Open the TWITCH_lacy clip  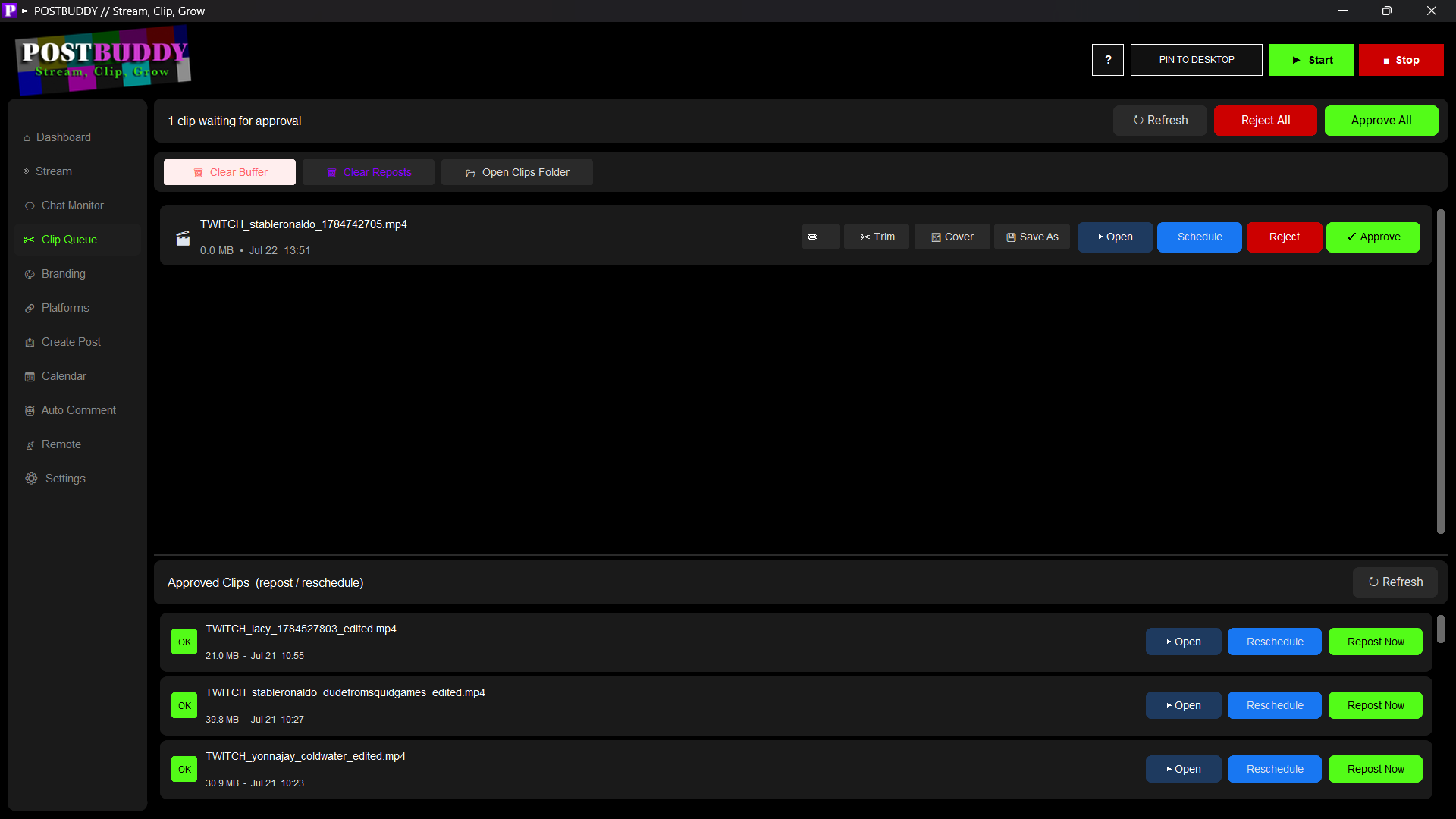coord(1184,642)
